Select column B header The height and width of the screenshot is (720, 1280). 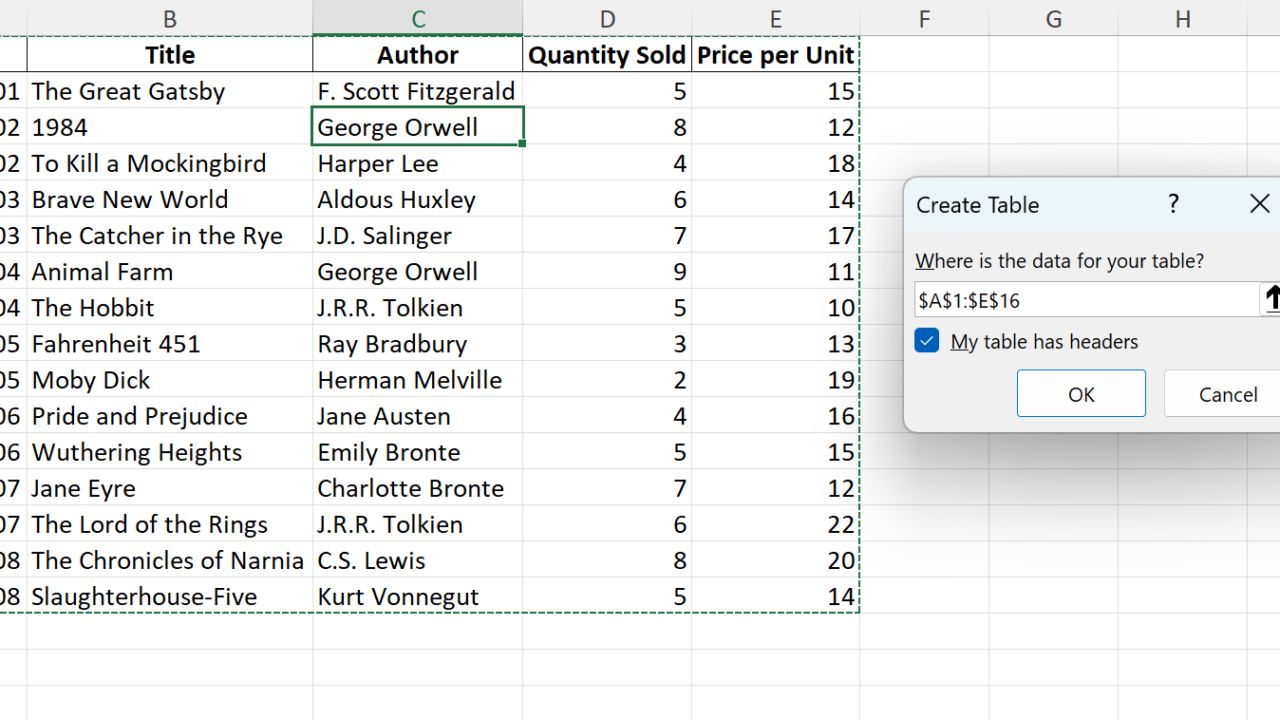(x=170, y=18)
